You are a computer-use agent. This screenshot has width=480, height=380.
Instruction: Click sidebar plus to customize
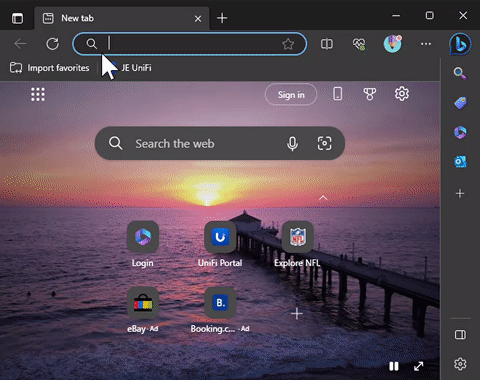point(460,193)
